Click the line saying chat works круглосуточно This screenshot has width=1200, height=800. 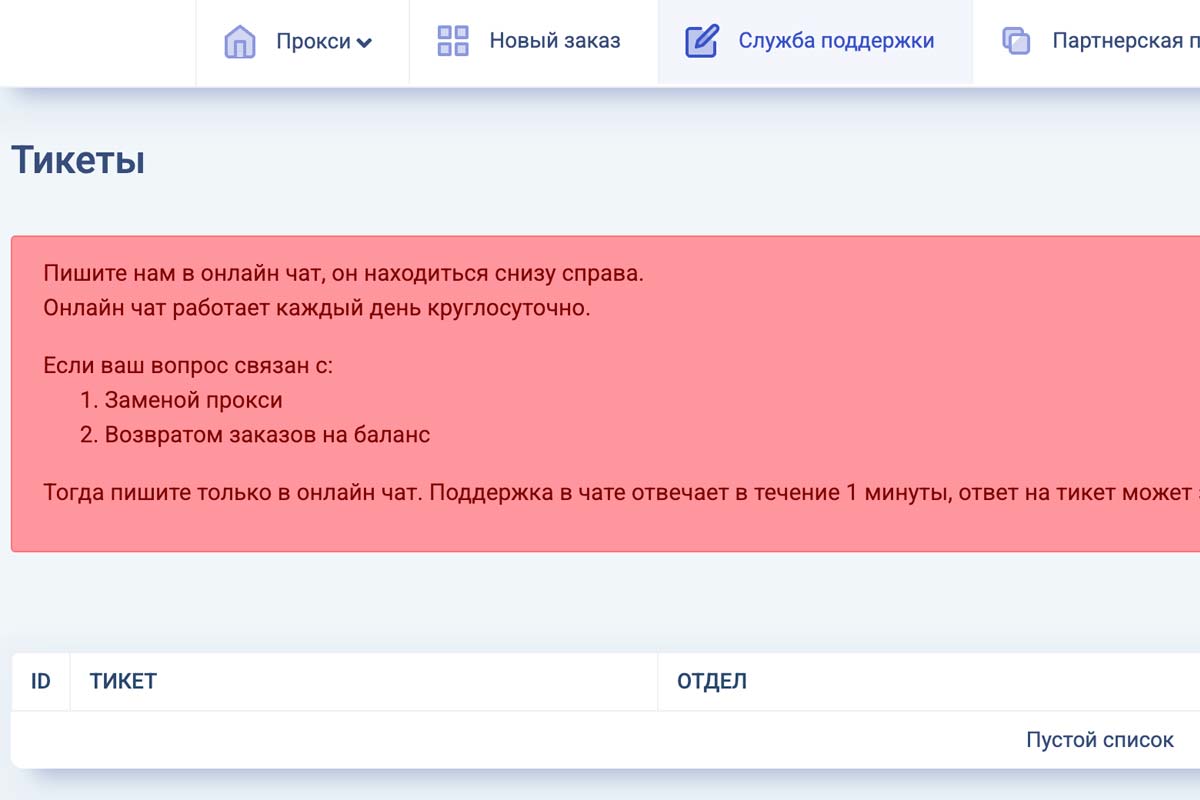317,308
